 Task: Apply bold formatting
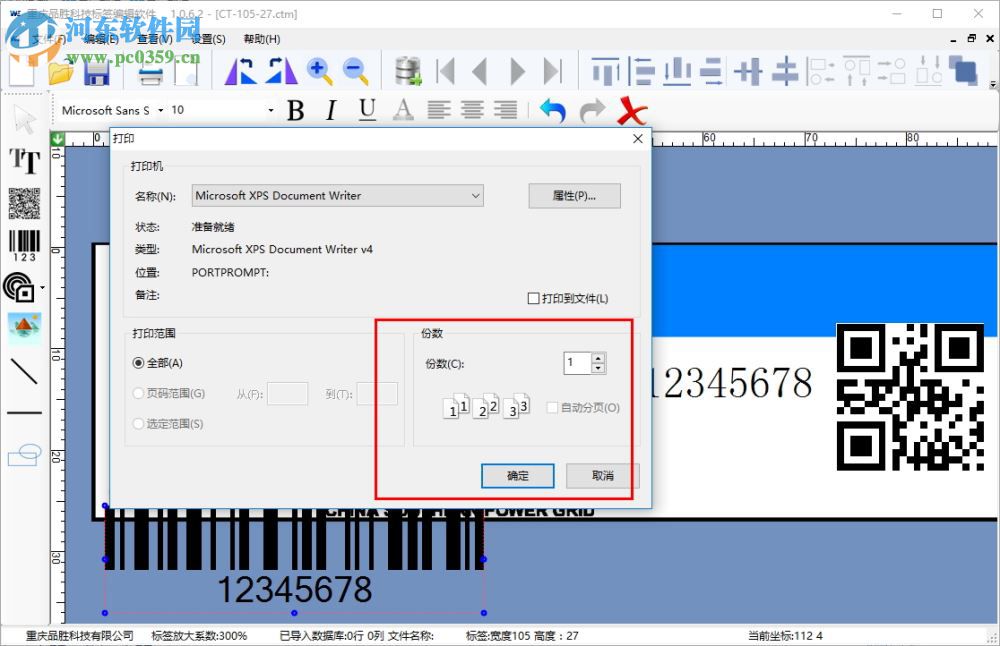(x=295, y=110)
